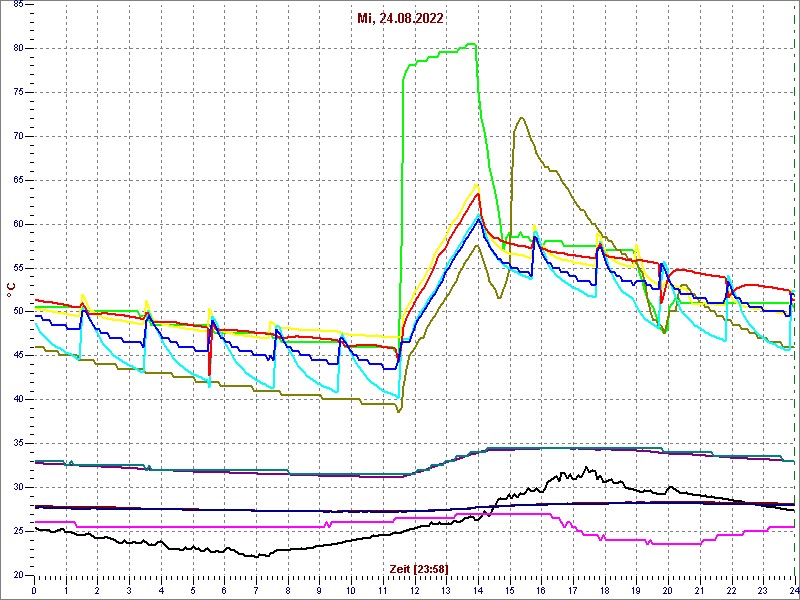800x600 pixels.
Task: Click hour 21 on the time axis
Action: pos(699,590)
